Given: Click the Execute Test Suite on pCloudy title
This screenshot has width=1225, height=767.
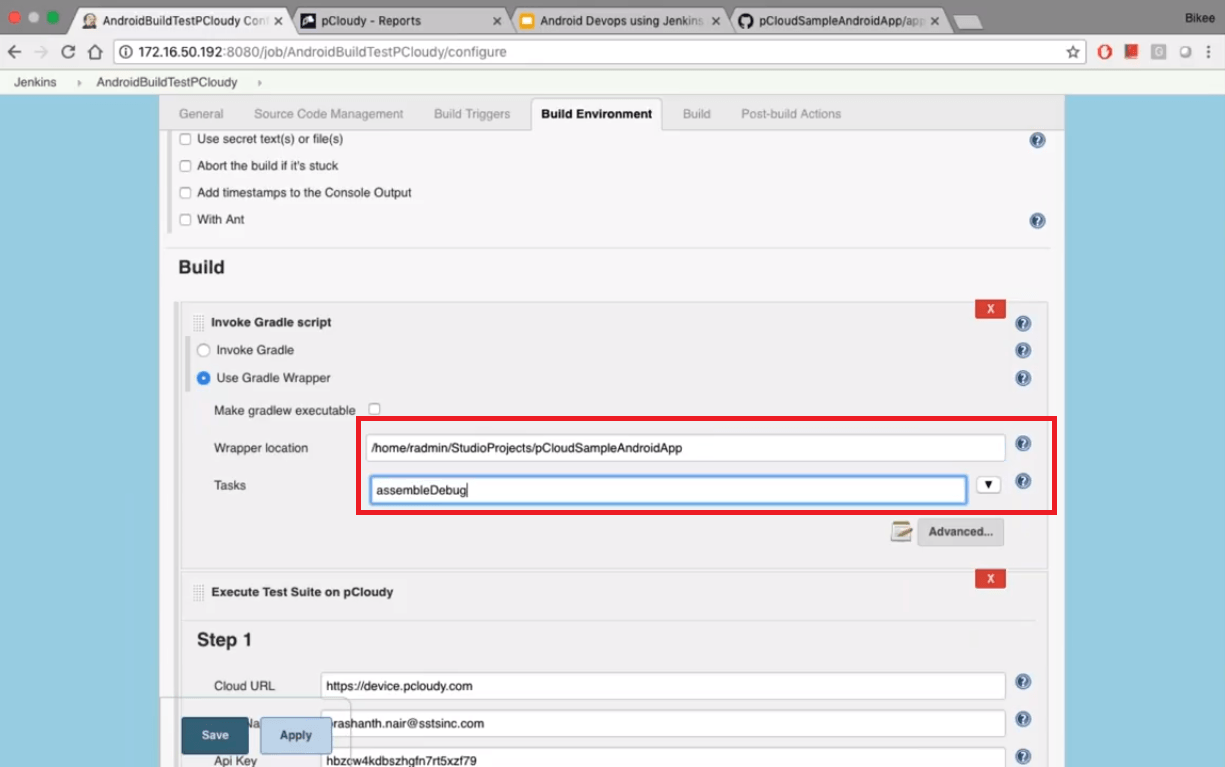Looking at the screenshot, I should 302,592.
